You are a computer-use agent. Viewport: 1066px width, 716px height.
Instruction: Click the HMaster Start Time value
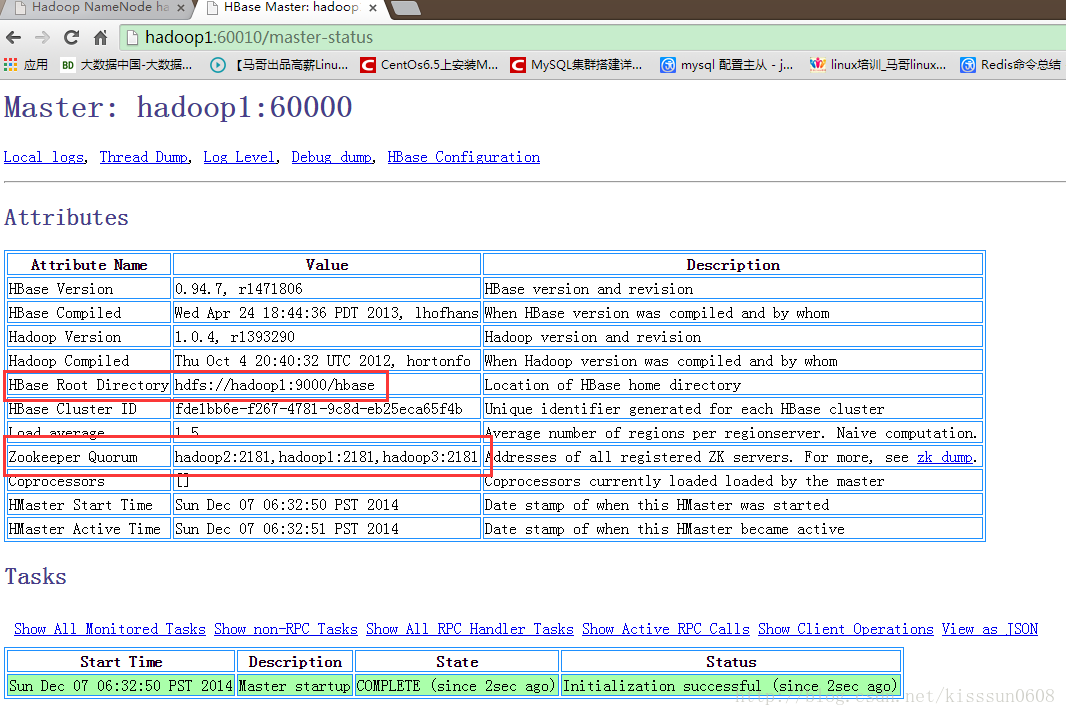pos(287,505)
